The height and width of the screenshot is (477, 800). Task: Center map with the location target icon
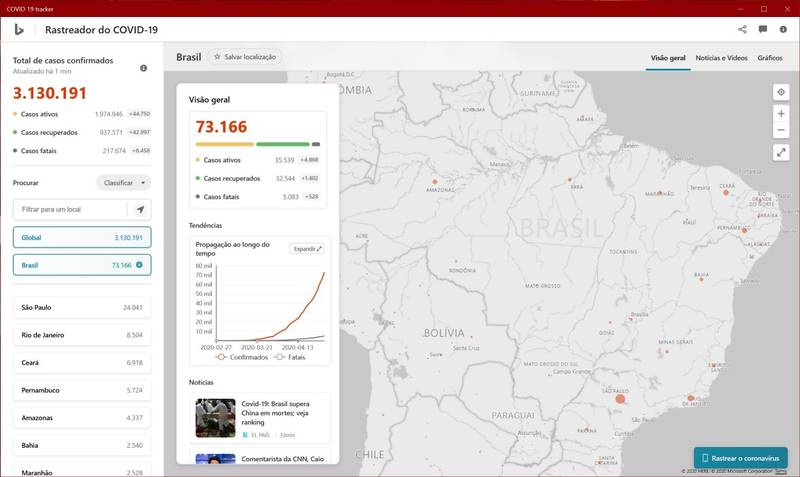pos(781,92)
